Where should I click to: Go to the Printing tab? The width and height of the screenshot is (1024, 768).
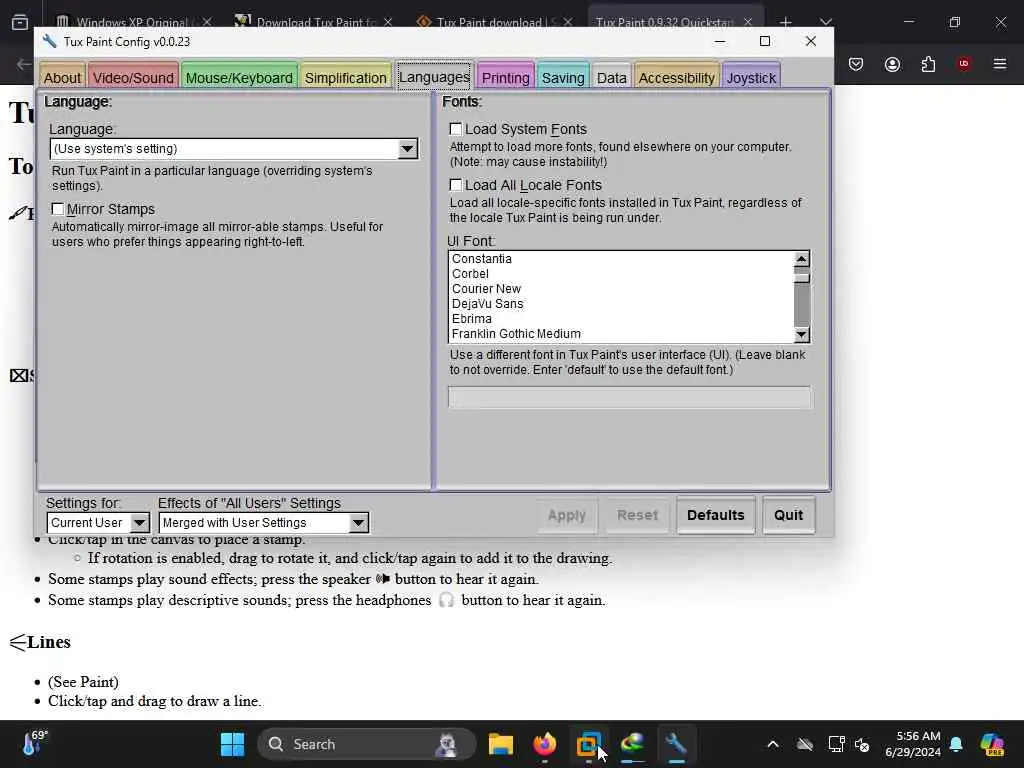(505, 77)
